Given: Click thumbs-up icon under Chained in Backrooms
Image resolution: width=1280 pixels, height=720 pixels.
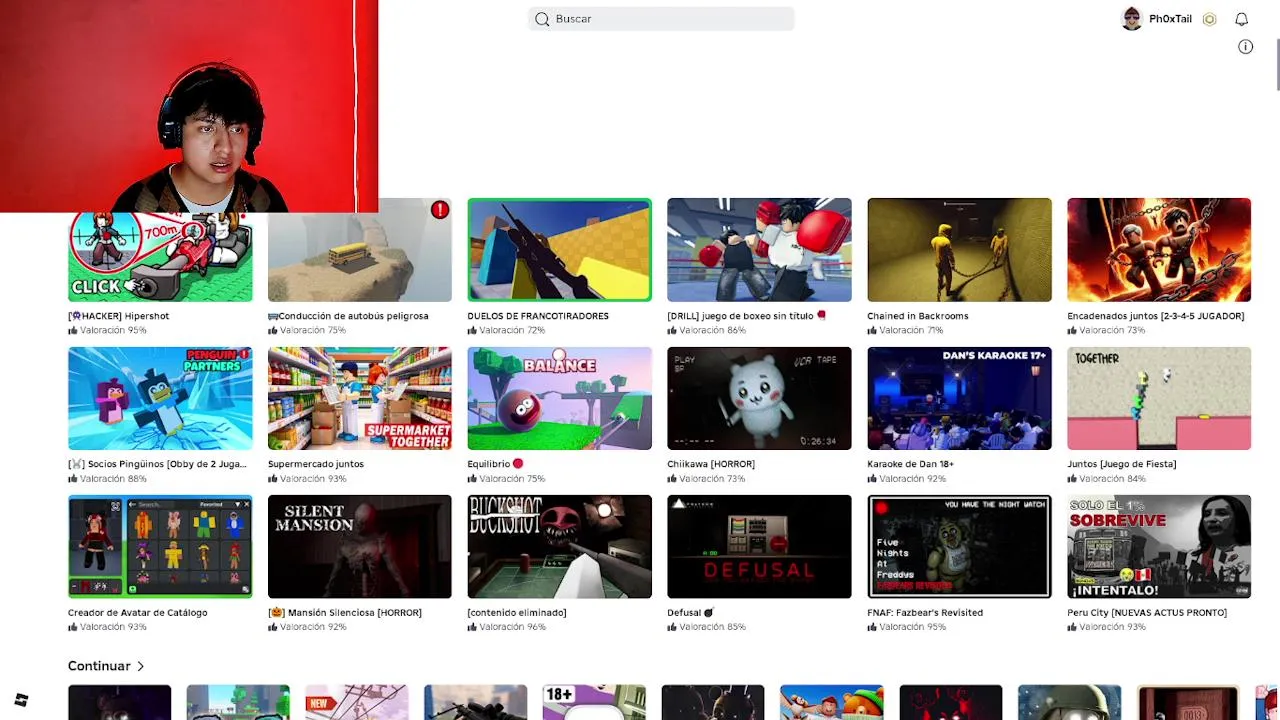Looking at the screenshot, I should point(873,330).
